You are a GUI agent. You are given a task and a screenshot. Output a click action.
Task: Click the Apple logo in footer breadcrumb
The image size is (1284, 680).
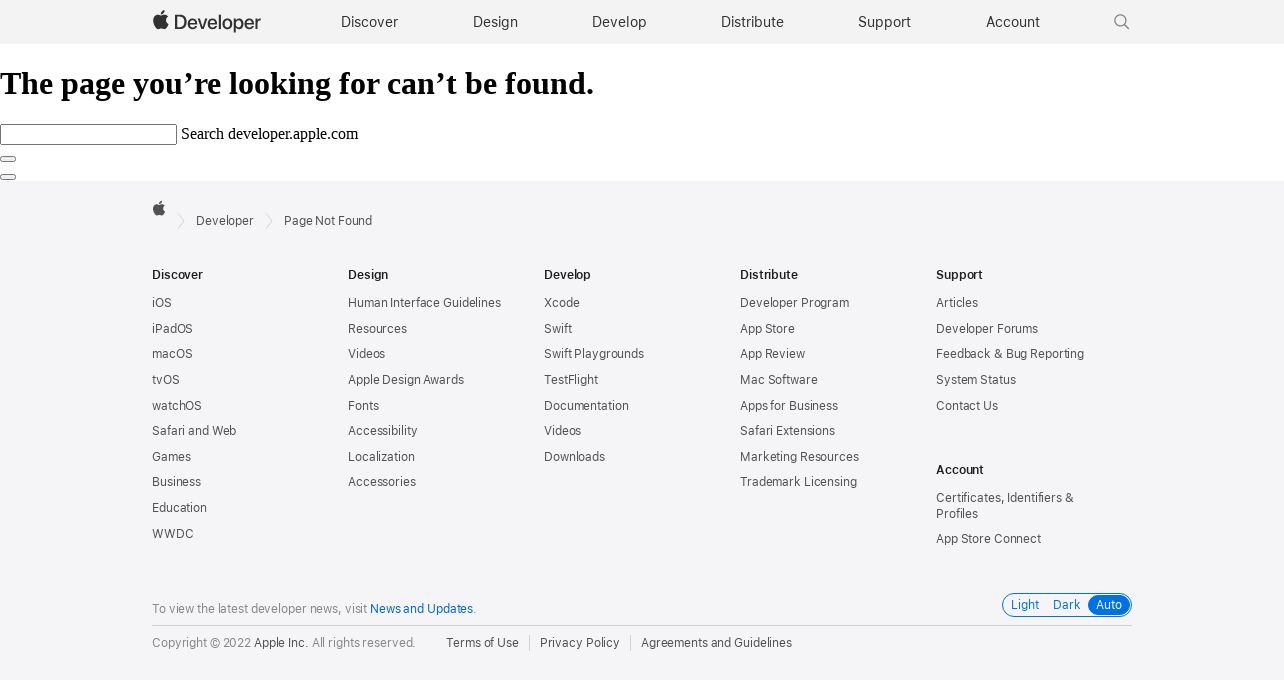tap(159, 208)
